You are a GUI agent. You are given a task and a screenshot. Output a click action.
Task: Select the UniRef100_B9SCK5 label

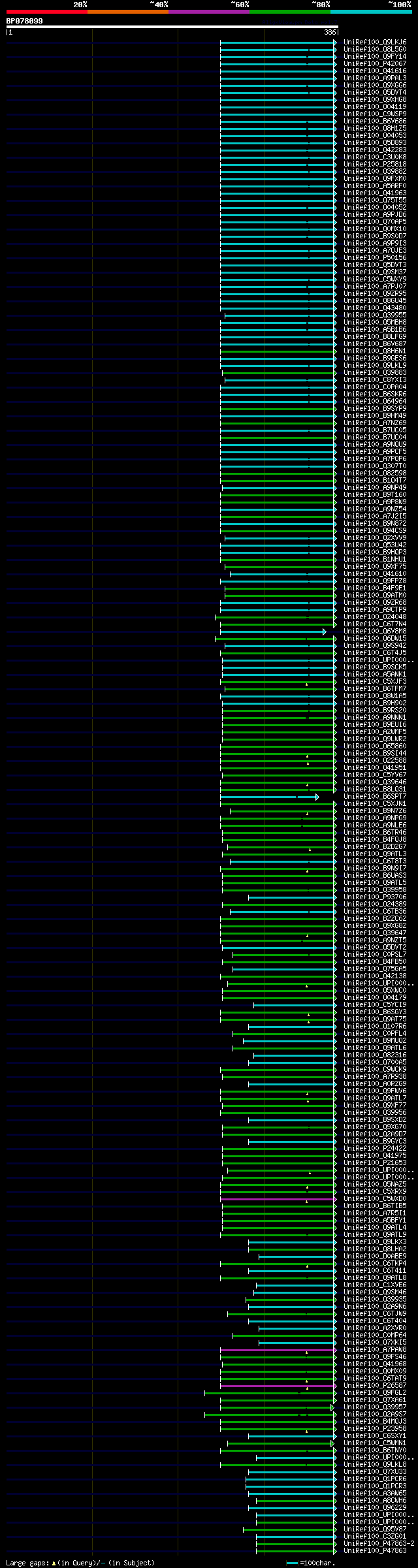(x=375, y=667)
